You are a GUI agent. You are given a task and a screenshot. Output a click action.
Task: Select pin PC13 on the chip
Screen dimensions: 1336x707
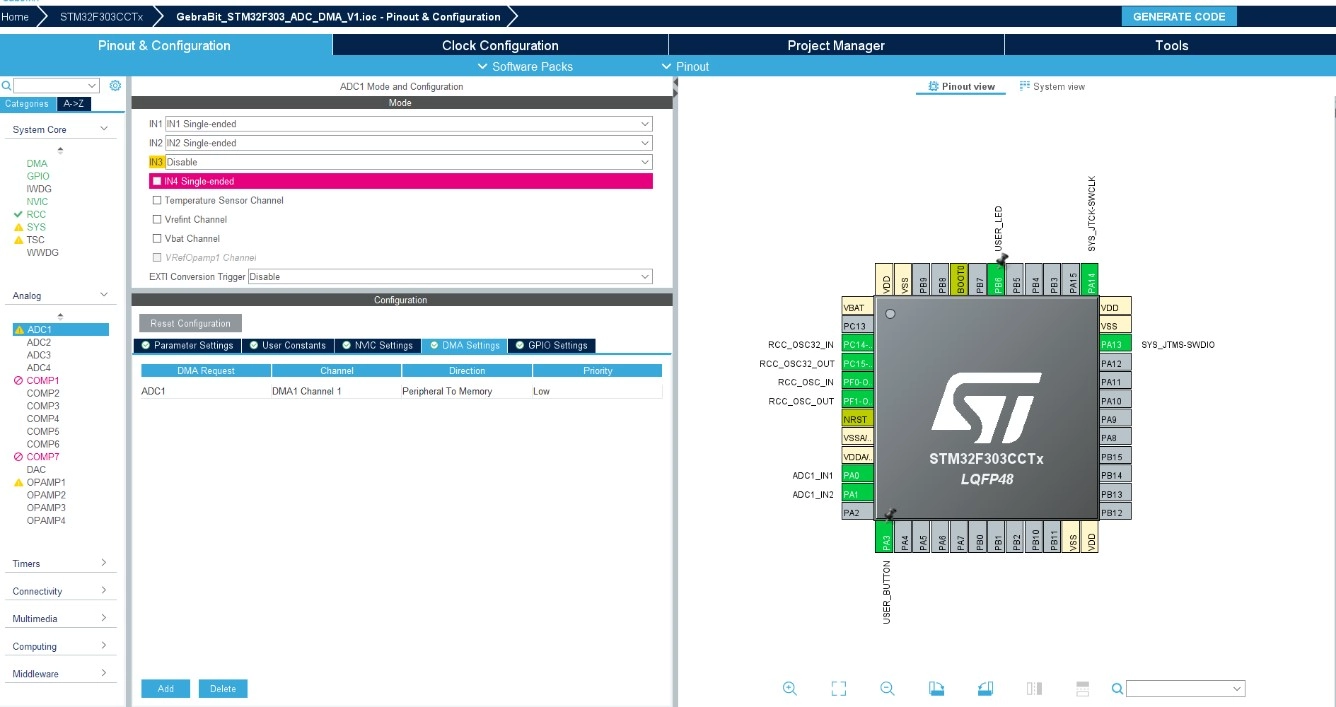pyautogui.click(x=858, y=326)
